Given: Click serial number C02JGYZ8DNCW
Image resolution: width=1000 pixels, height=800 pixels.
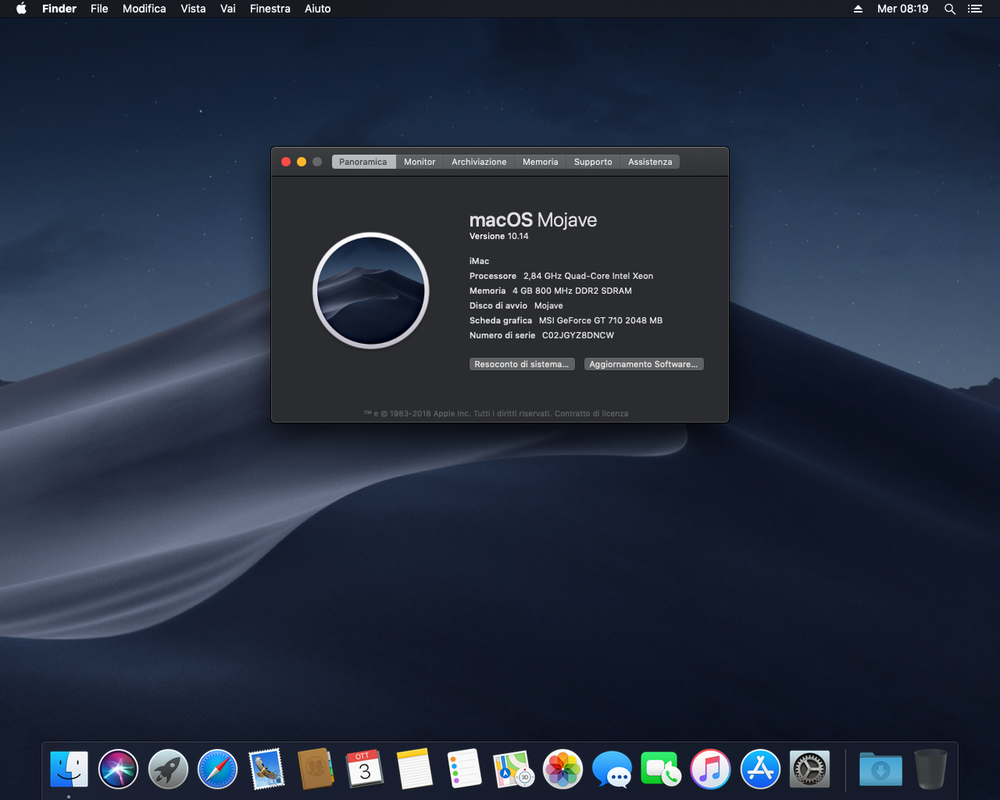Looking at the screenshot, I should [578, 335].
